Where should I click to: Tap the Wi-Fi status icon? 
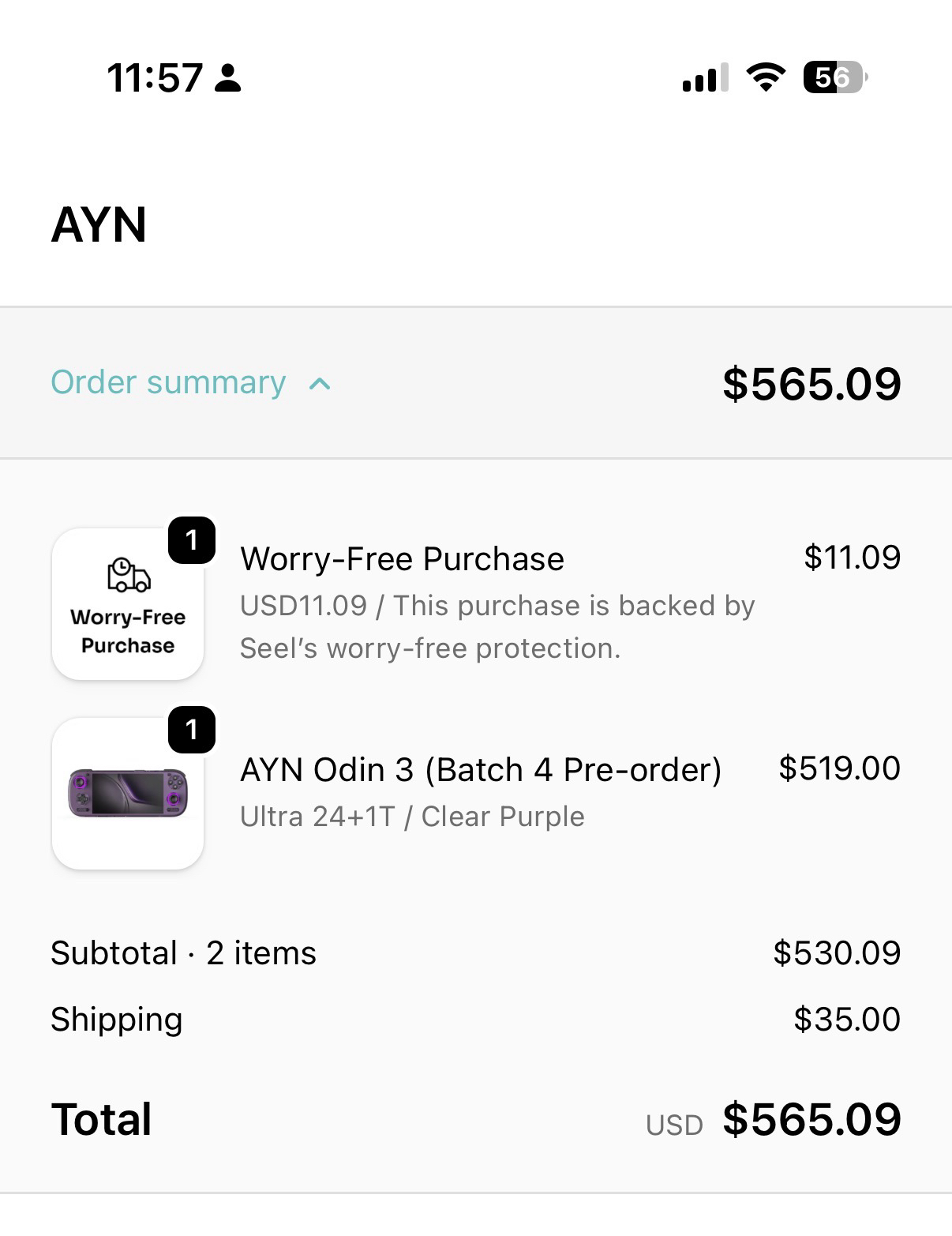[766, 77]
